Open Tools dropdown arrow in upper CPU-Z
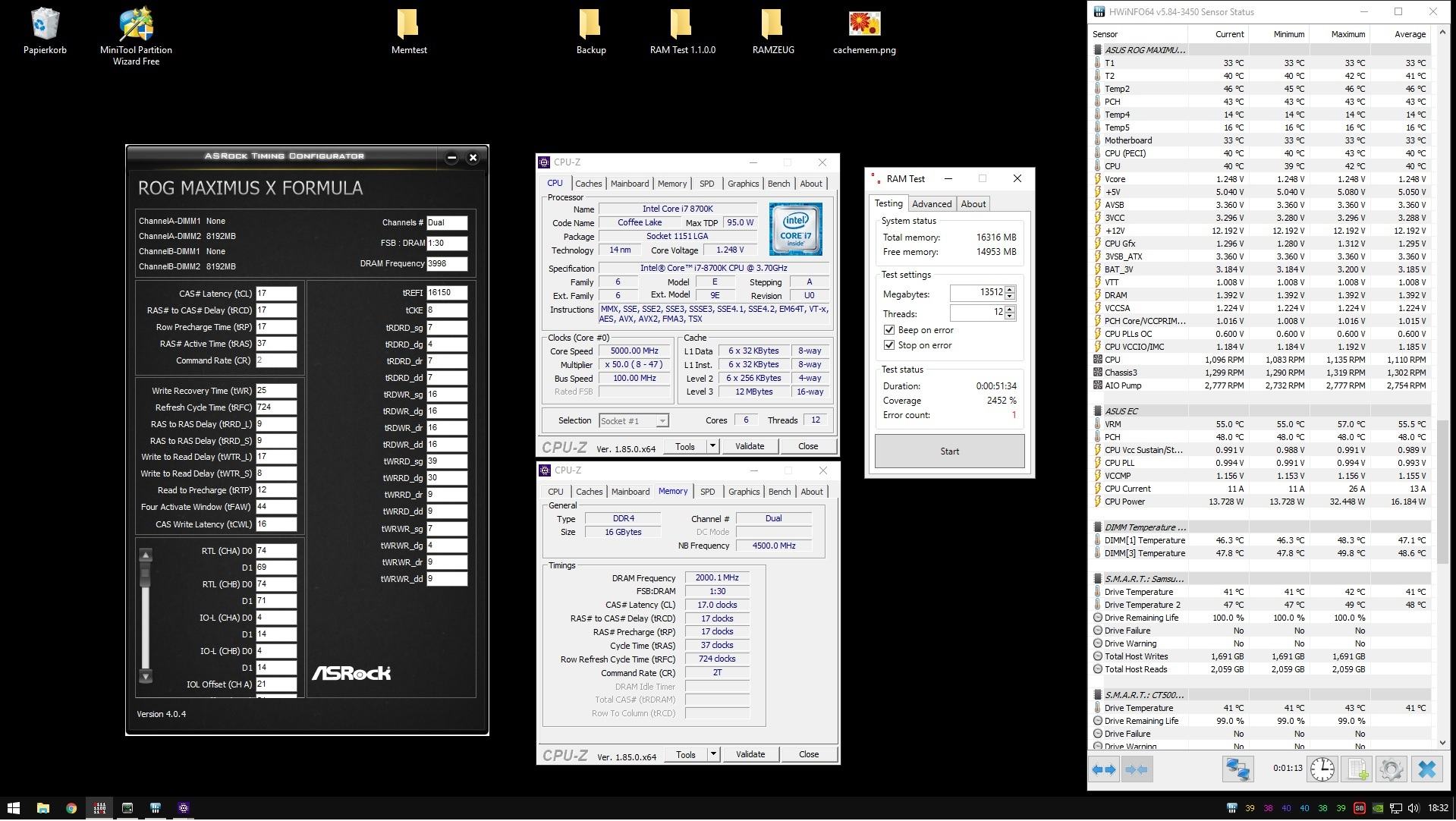This screenshot has width=1456, height=821. pos(712,446)
